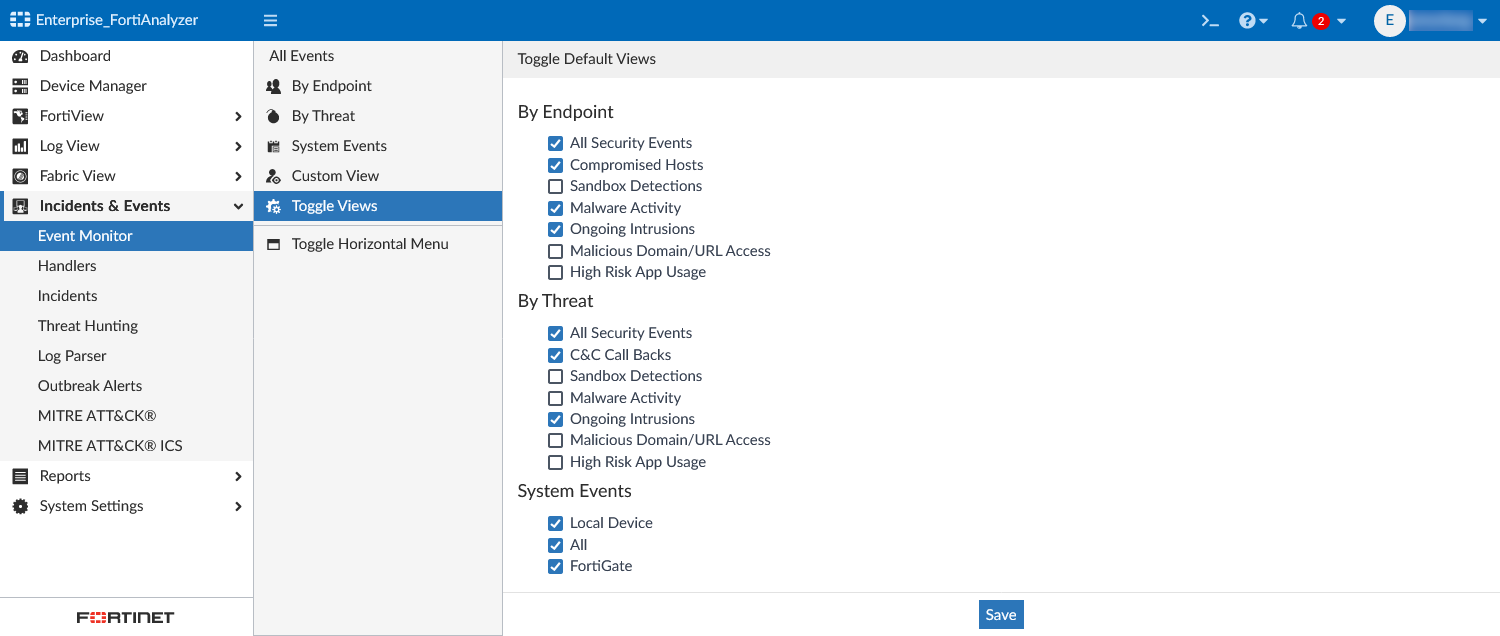Open the help question mark icon

[x=1247, y=20]
